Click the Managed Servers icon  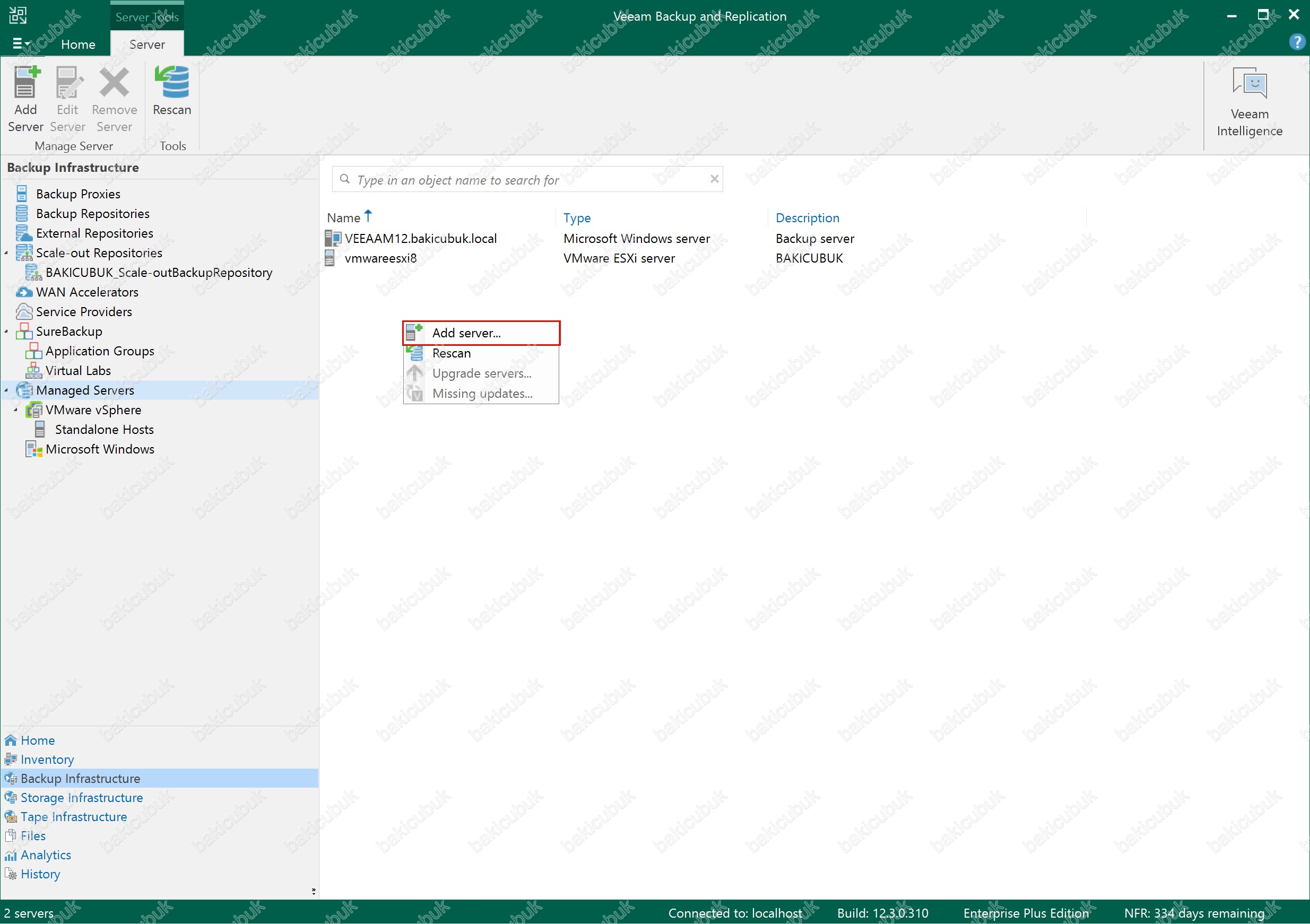tap(24, 390)
